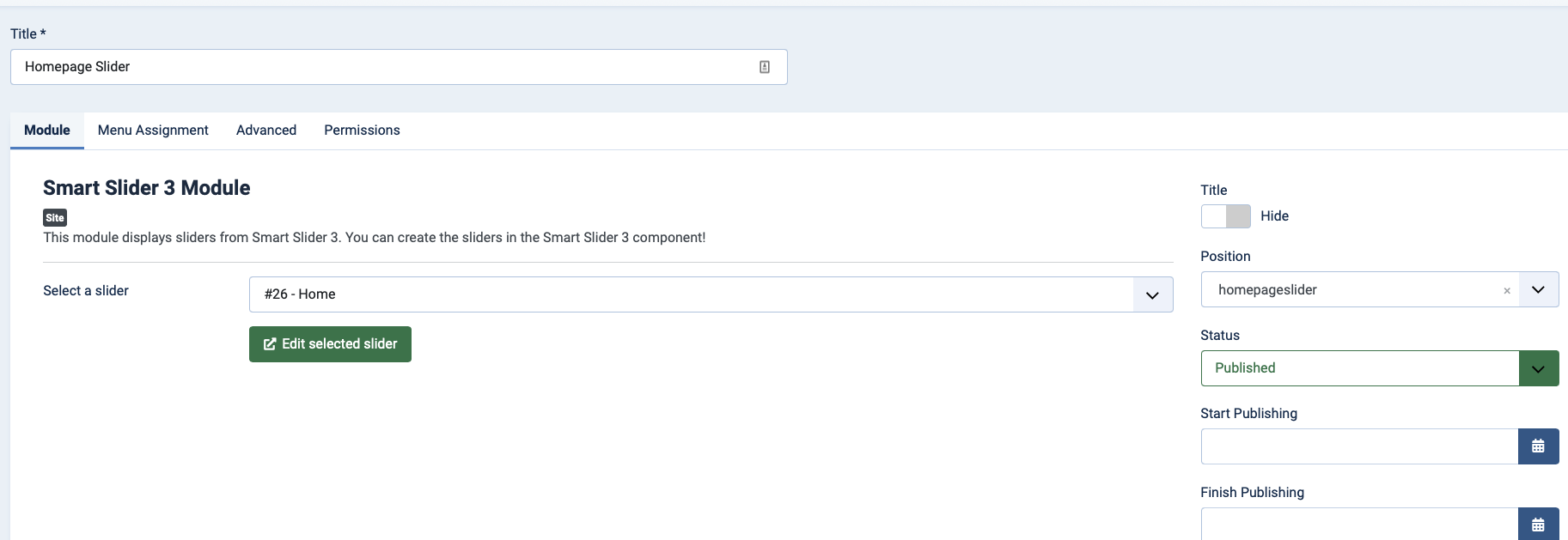Click the Position field label
The image size is (1568, 540).
(x=1225, y=257)
